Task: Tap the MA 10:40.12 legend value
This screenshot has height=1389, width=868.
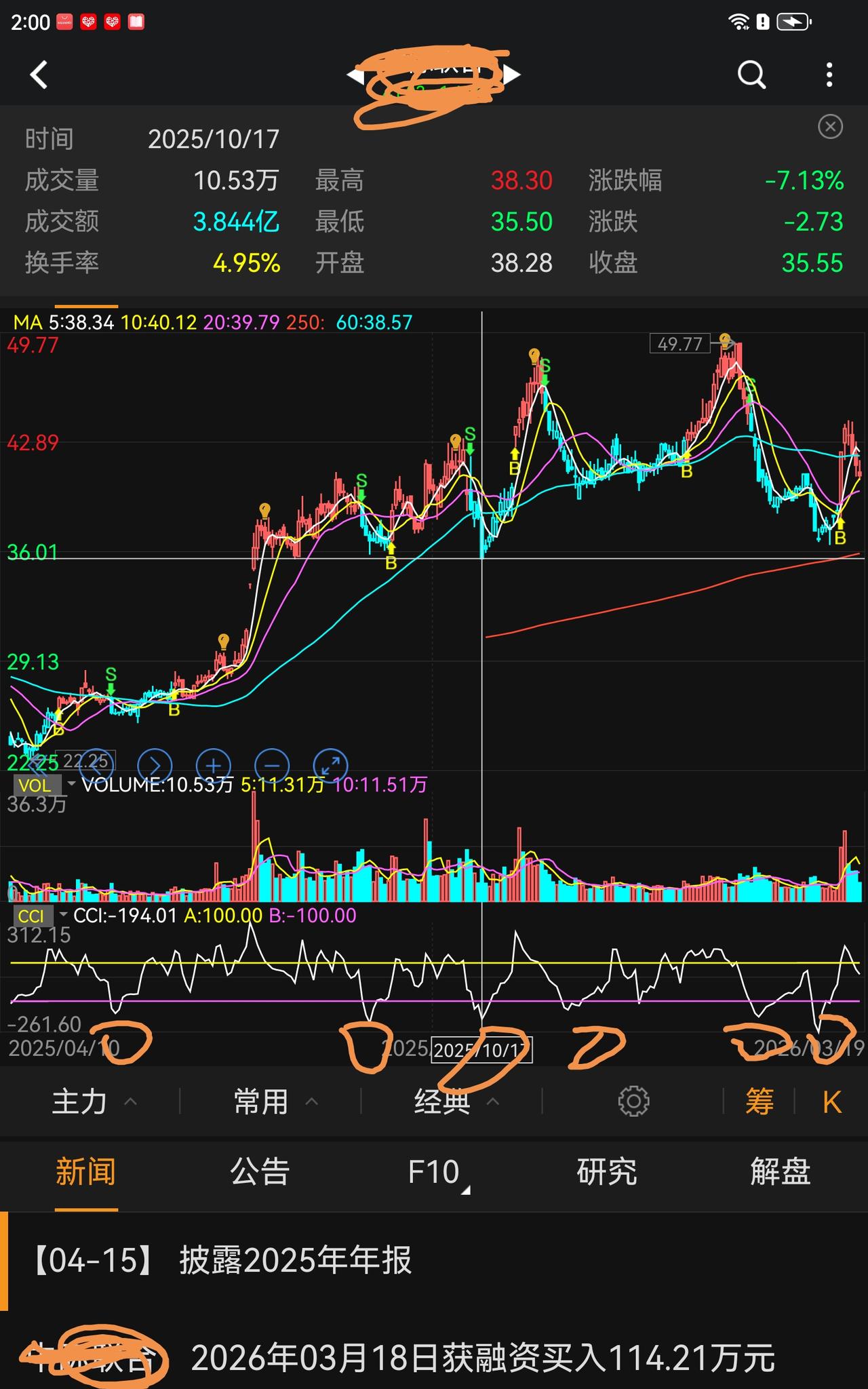Action: click(x=159, y=322)
